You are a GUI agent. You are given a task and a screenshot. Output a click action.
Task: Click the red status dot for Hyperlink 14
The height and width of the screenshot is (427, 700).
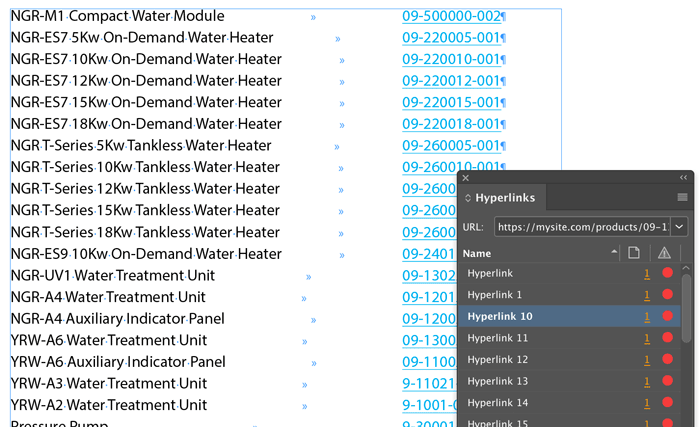click(667, 402)
